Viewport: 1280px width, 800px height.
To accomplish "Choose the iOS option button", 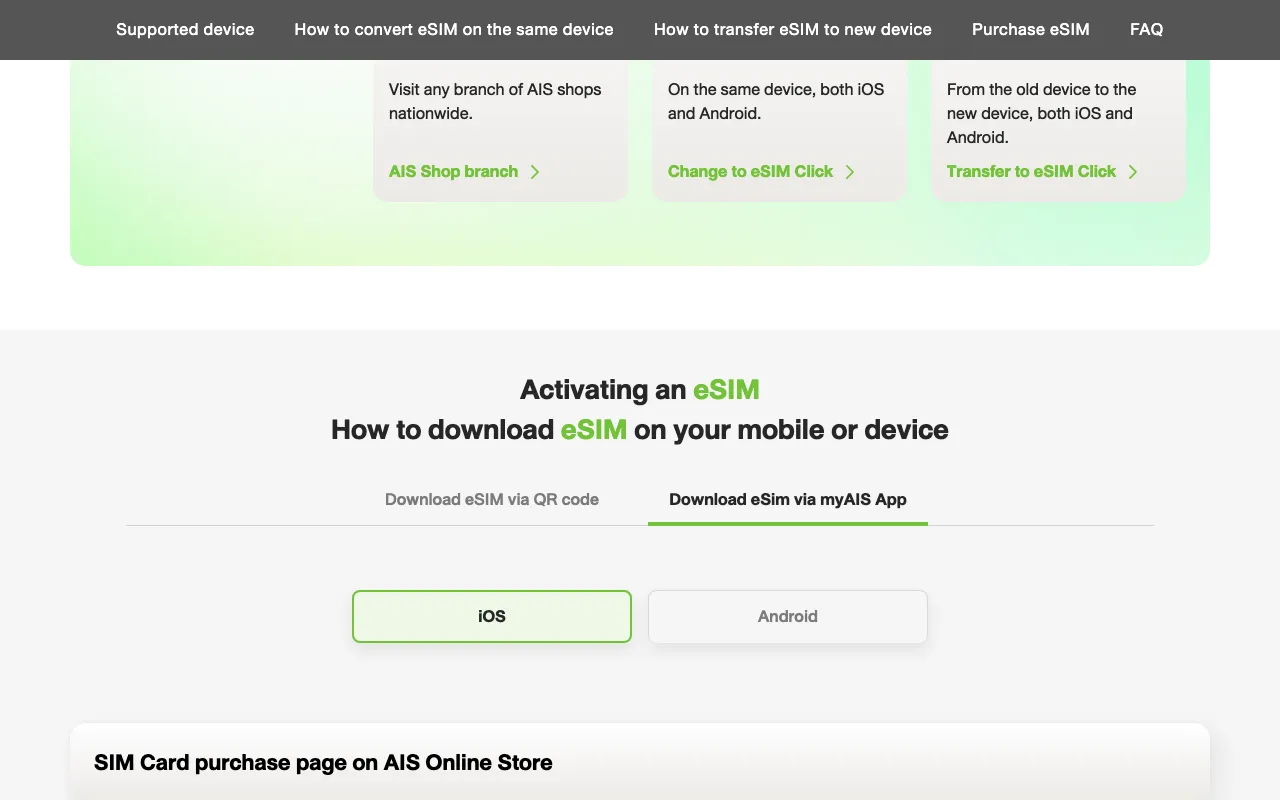I will [492, 616].
